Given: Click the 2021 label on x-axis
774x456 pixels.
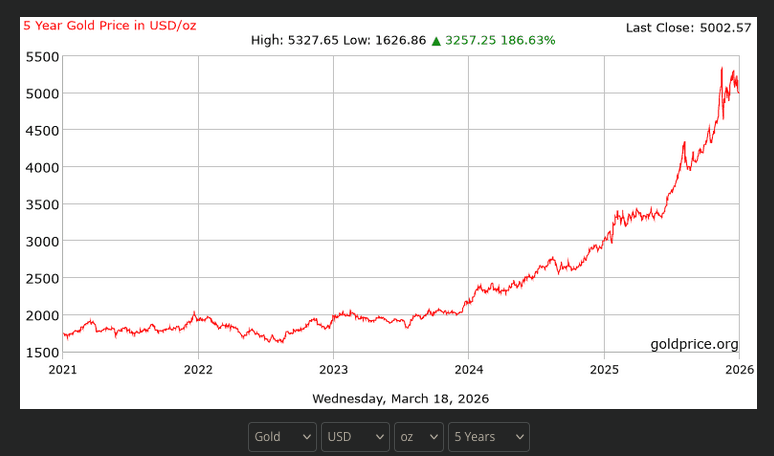Looking at the screenshot, I should click(x=63, y=369).
